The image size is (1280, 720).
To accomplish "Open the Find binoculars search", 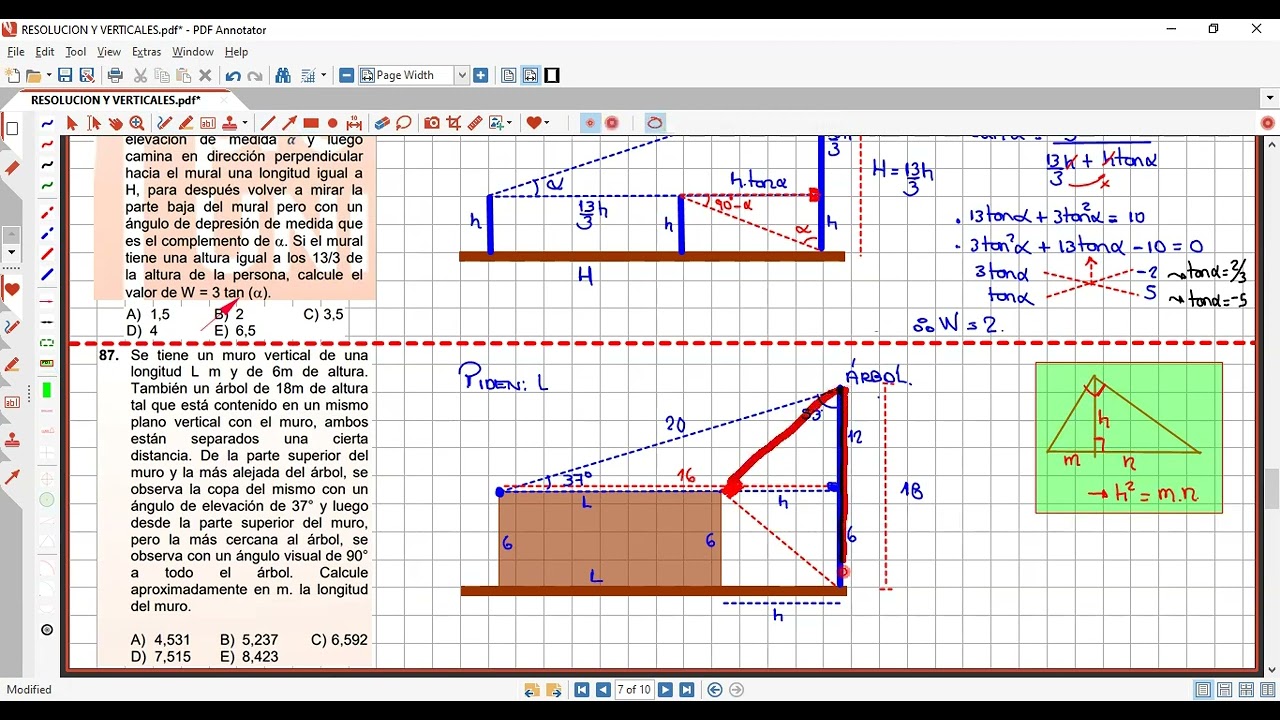I will pyautogui.click(x=283, y=75).
